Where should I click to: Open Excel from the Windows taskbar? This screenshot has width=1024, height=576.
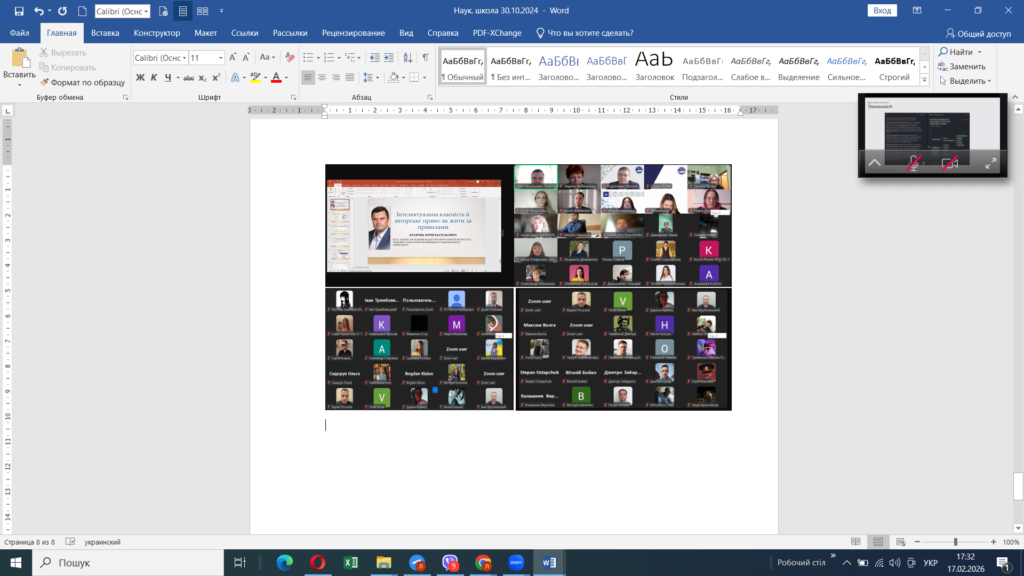coord(352,563)
